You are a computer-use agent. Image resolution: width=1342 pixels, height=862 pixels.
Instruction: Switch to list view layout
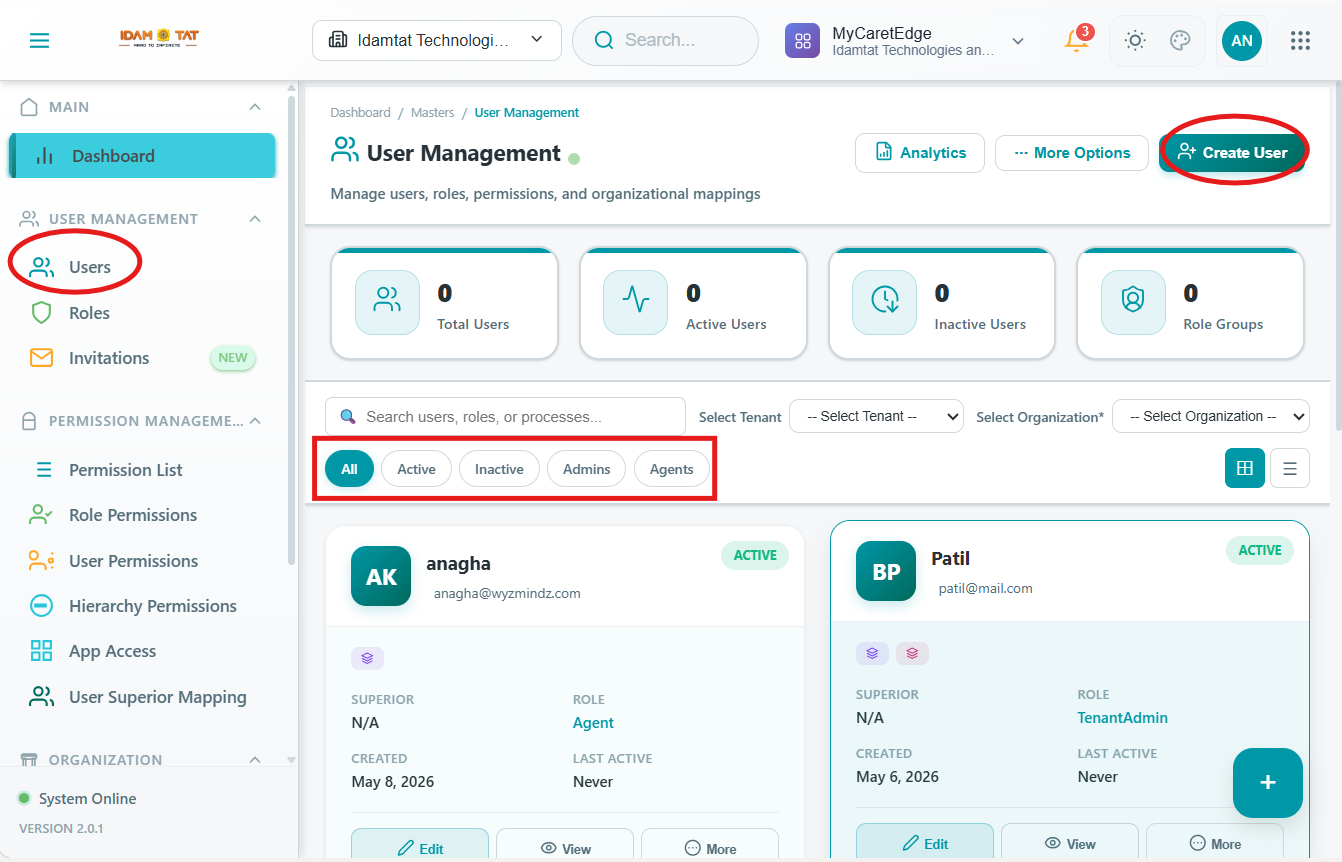click(x=1290, y=468)
